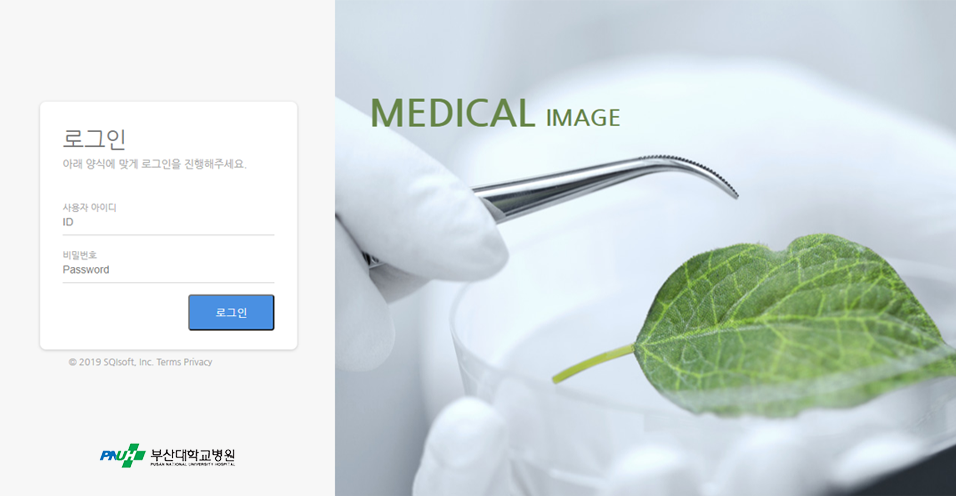Viewport: 956px width, 496px height.
Task: Click the green cross PNUH logo
Action: (130, 455)
